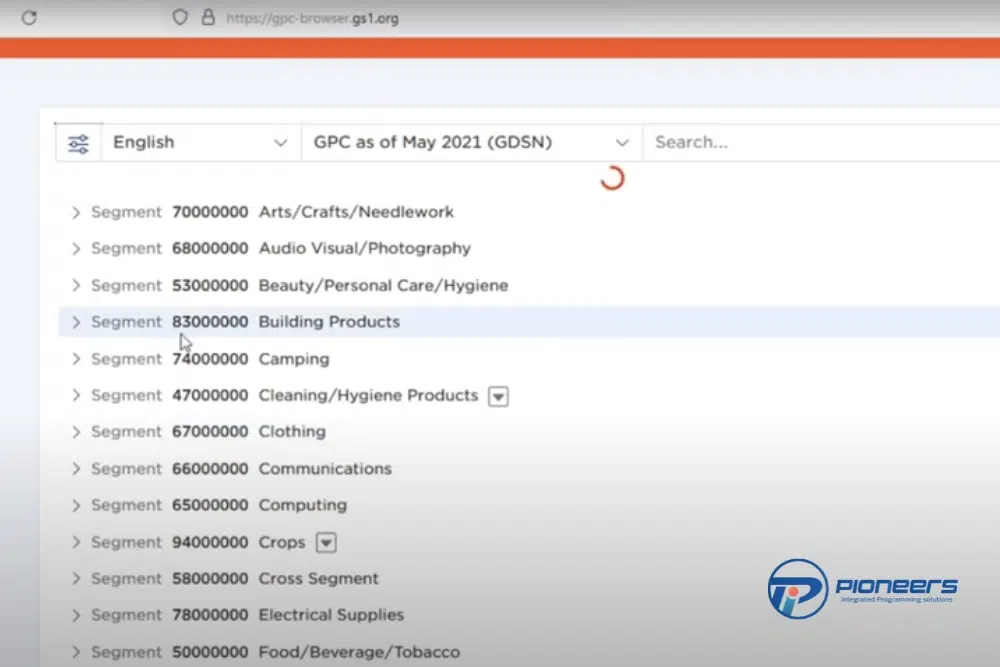Click the Pioneers logo watermark
The width and height of the screenshot is (1000, 667).
pos(862,588)
